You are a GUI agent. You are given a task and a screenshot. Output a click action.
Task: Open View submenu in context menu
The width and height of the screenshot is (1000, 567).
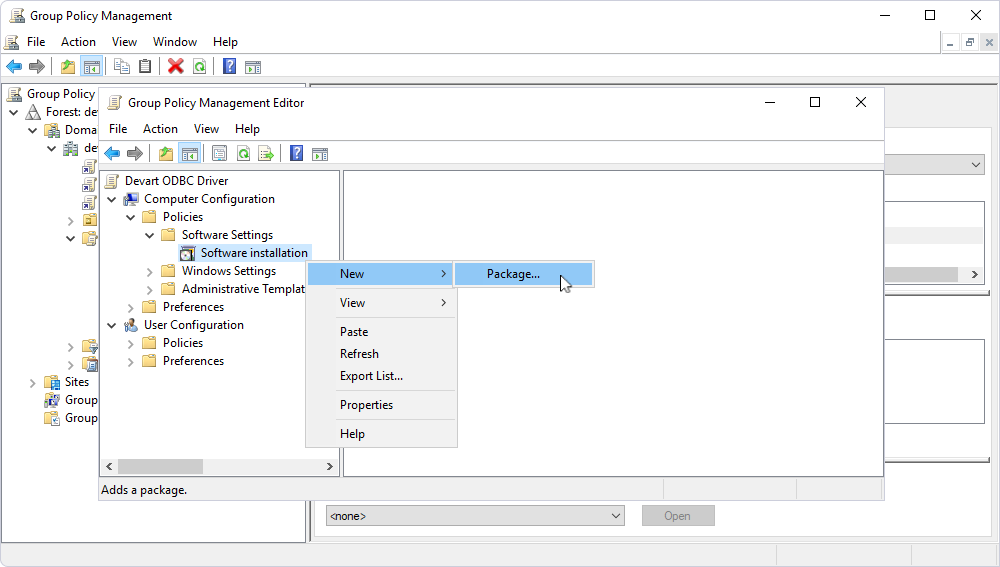[x=381, y=303]
